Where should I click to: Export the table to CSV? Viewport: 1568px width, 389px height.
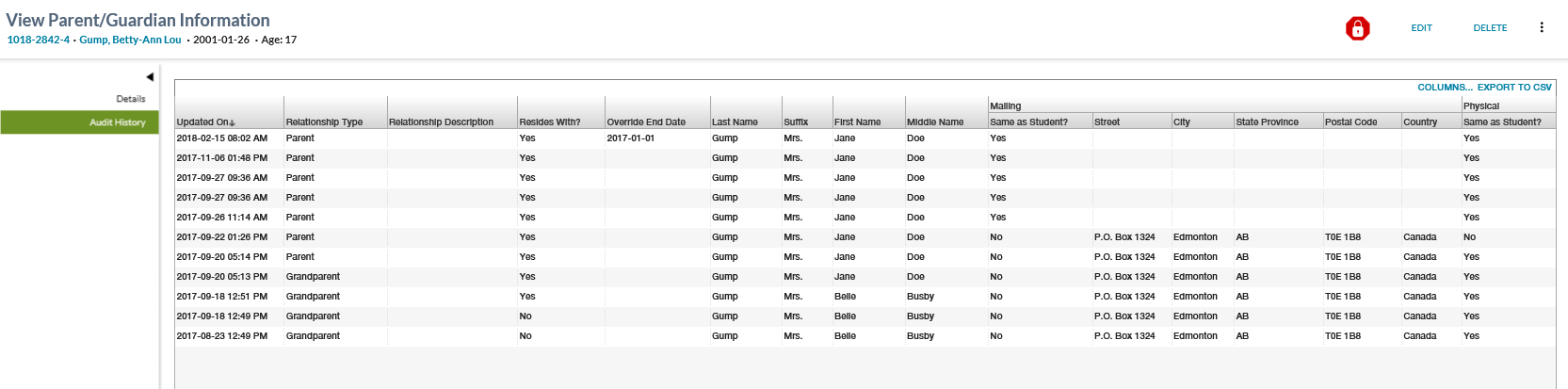pos(1514,88)
